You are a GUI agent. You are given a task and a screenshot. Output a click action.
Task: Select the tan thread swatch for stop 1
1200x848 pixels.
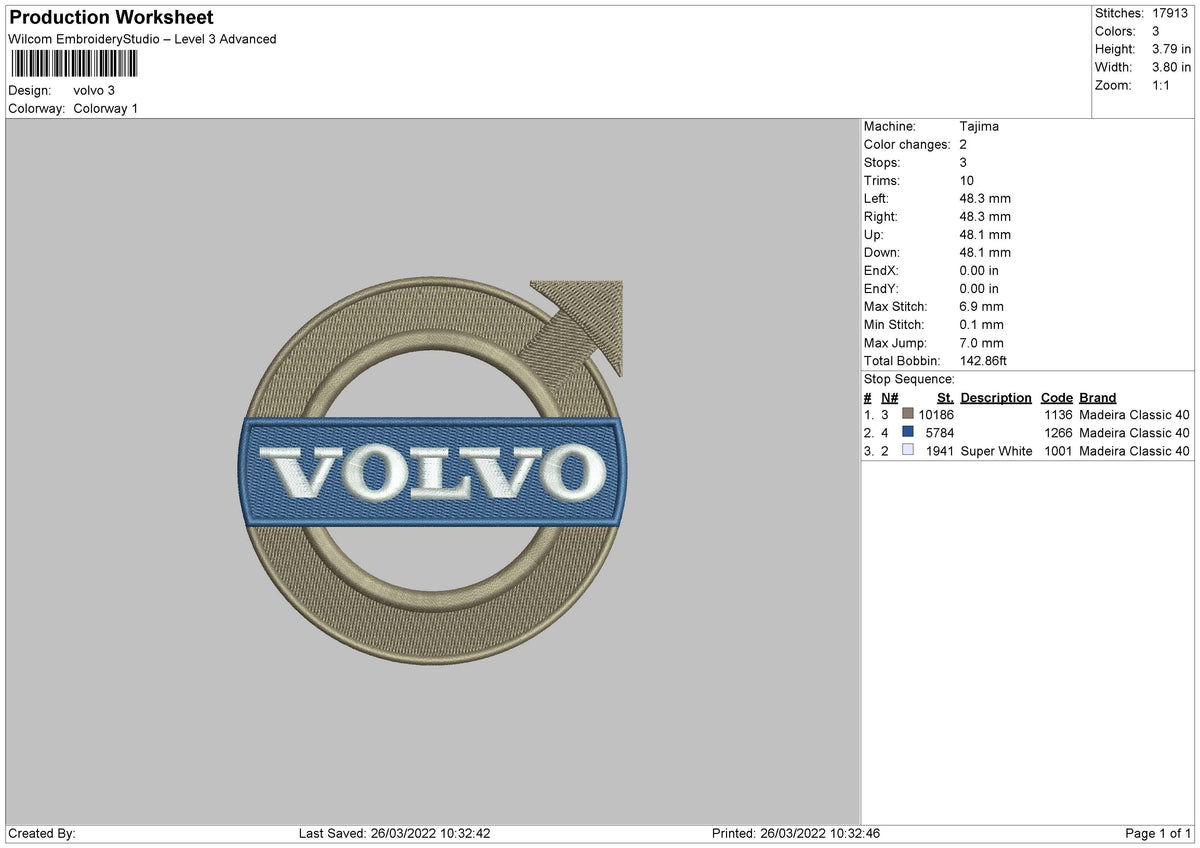point(905,414)
